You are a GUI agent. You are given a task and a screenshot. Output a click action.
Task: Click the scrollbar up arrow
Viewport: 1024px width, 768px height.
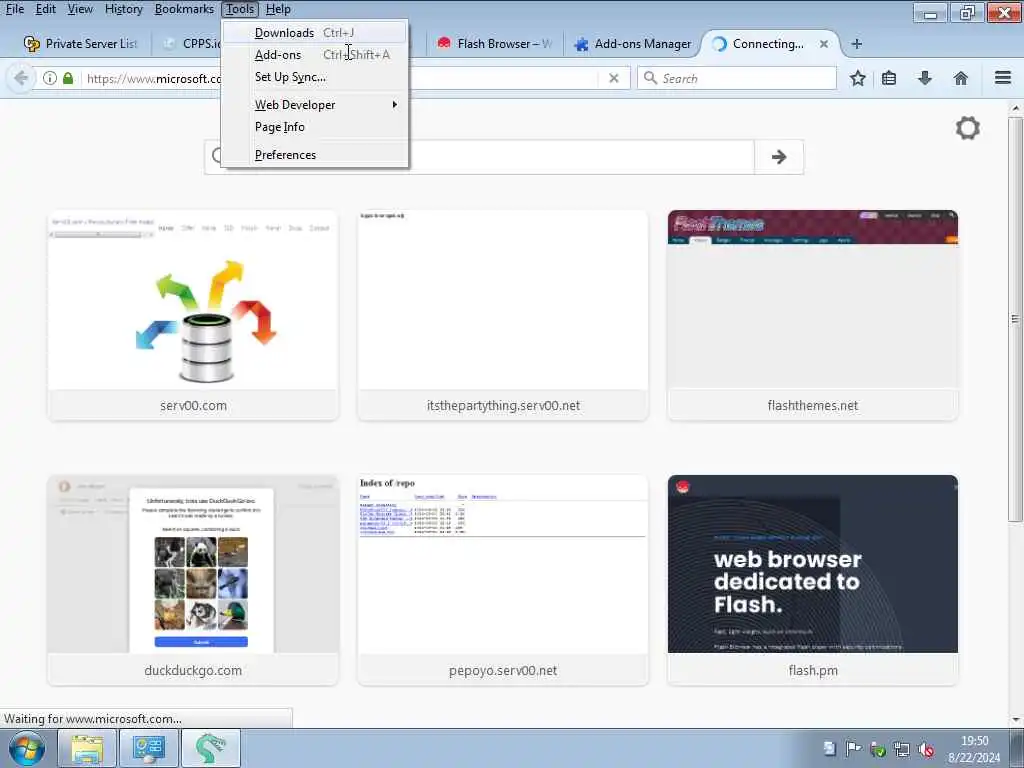pos(1015,108)
